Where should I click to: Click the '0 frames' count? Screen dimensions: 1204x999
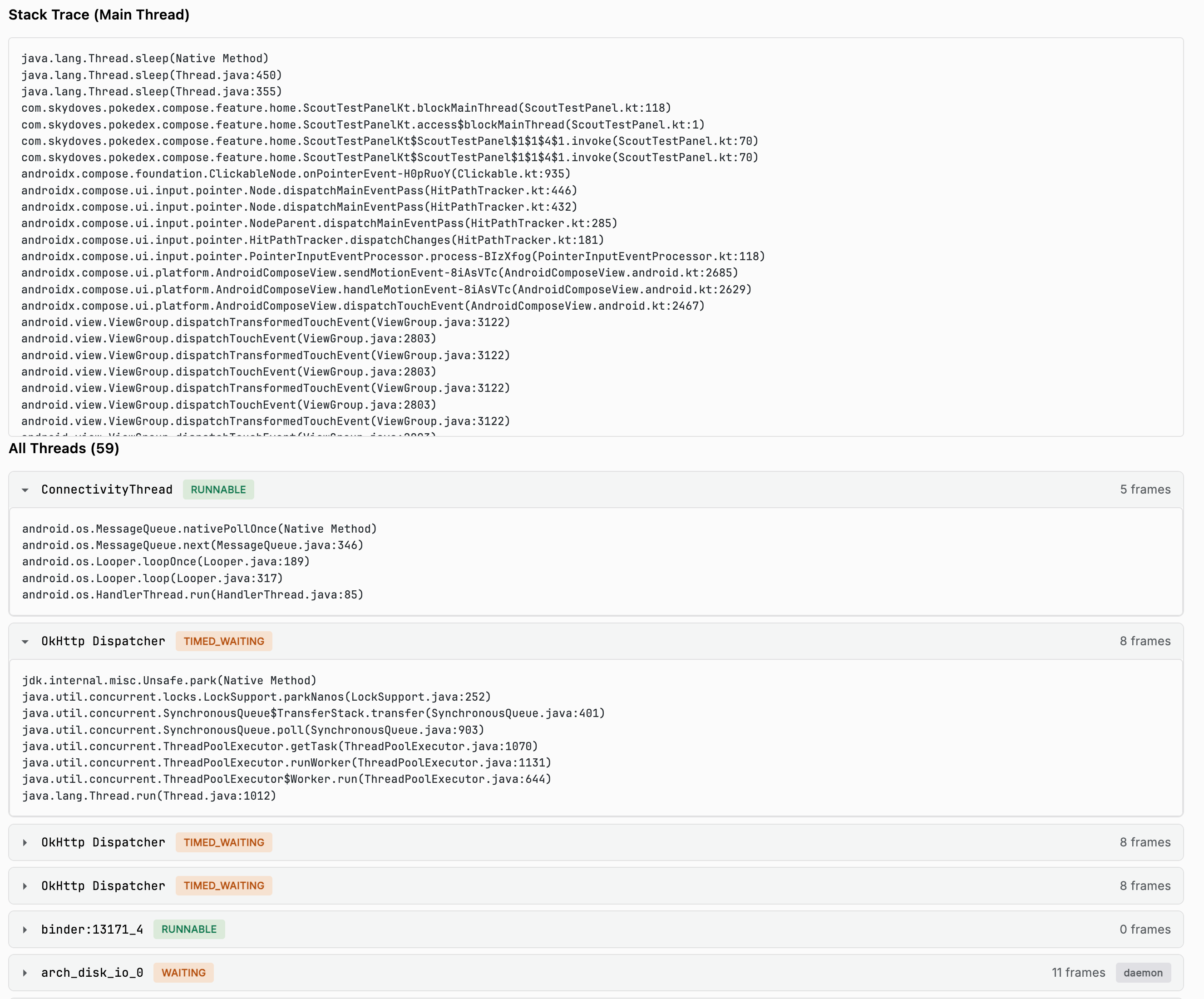point(1145,930)
